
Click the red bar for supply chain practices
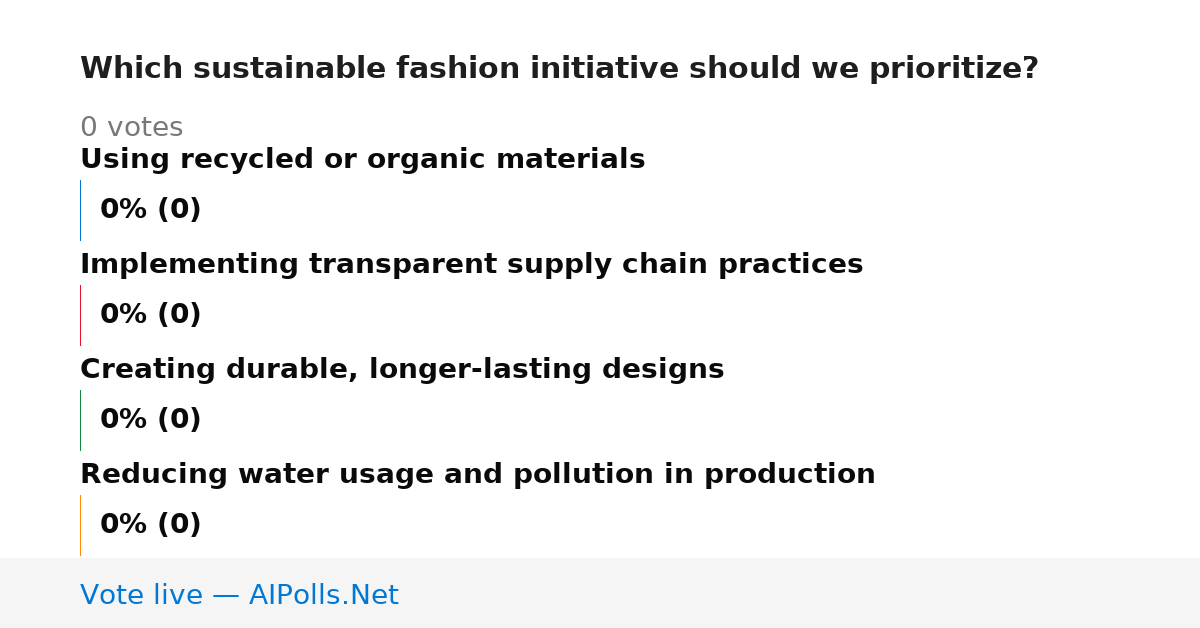point(80,315)
